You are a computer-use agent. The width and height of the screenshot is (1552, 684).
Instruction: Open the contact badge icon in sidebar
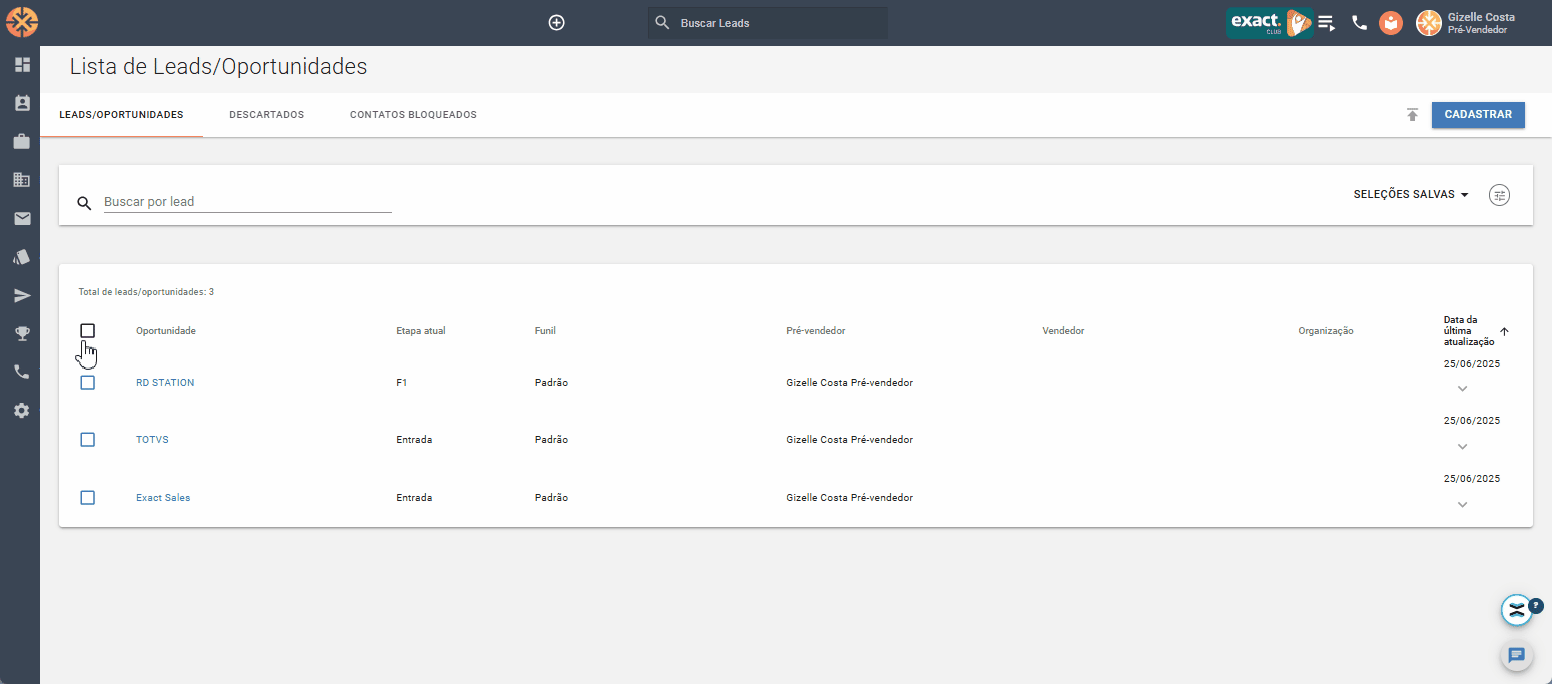click(x=22, y=103)
